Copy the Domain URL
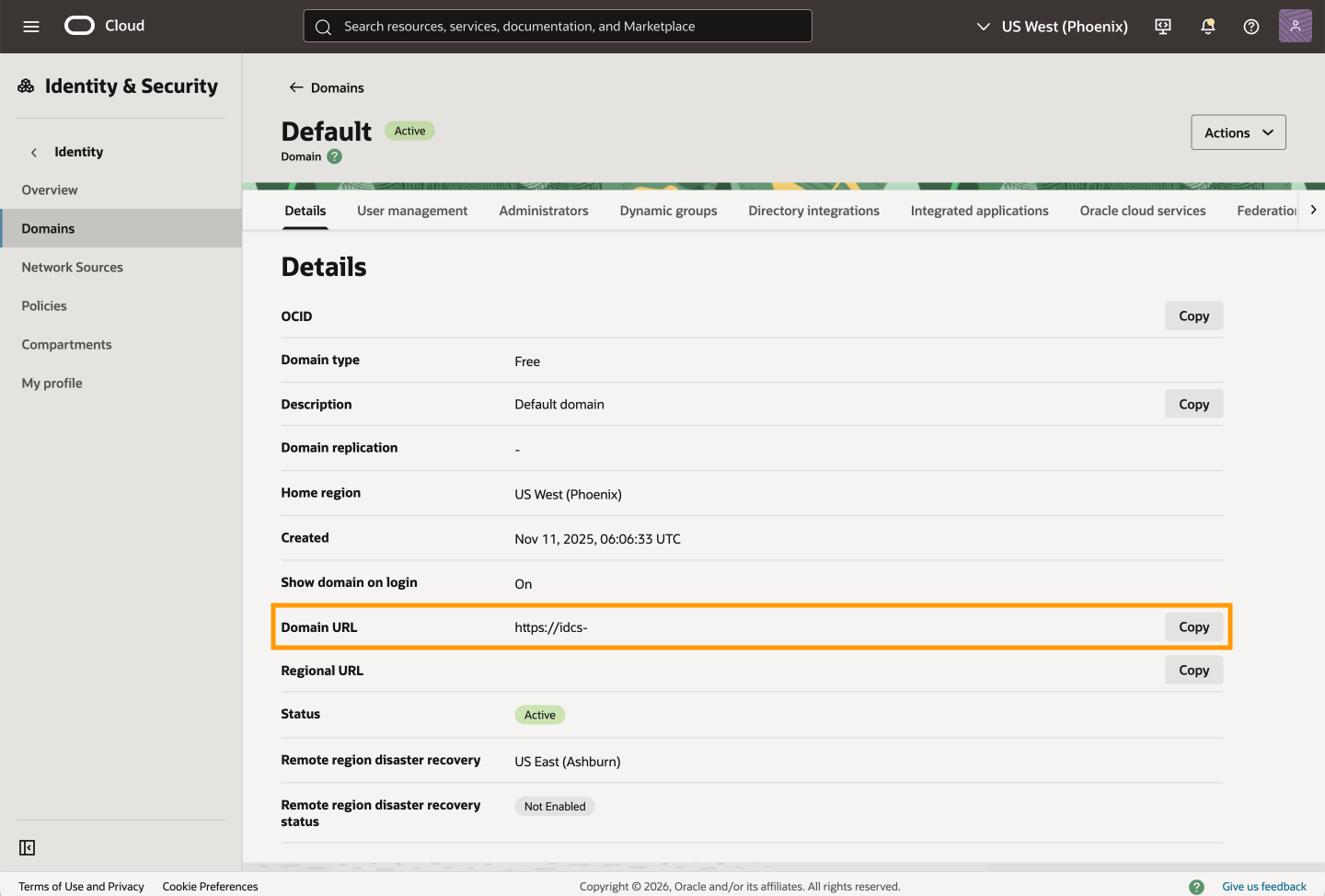 point(1194,626)
